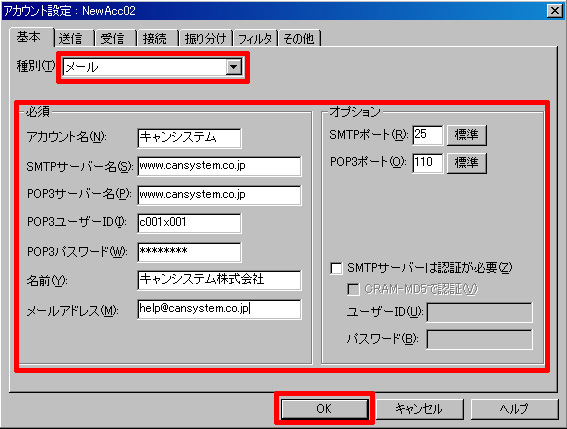The width and height of the screenshot is (567, 429).
Task: Select the 振り分け tab
Action: click(205, 38)
